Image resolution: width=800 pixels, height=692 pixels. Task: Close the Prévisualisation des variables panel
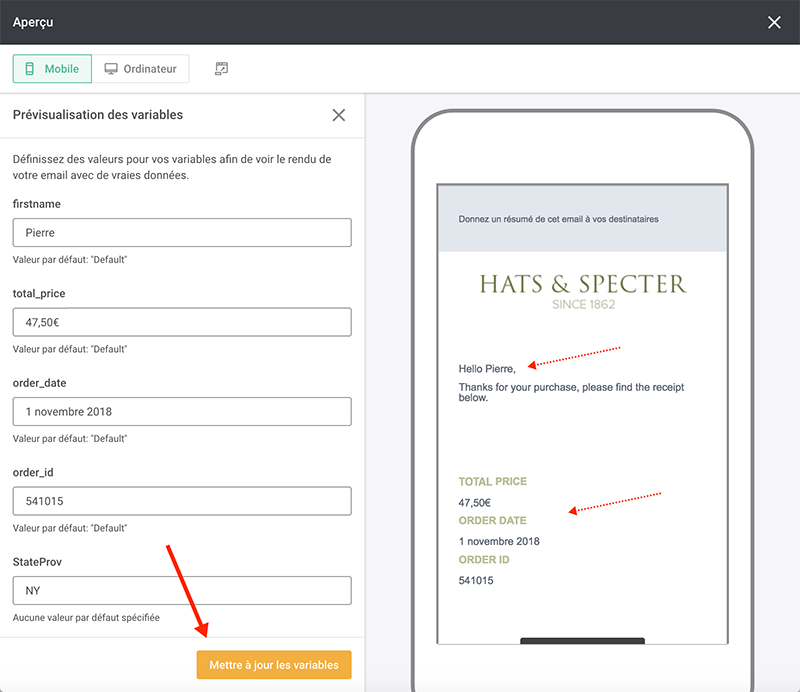pos(339,115)
